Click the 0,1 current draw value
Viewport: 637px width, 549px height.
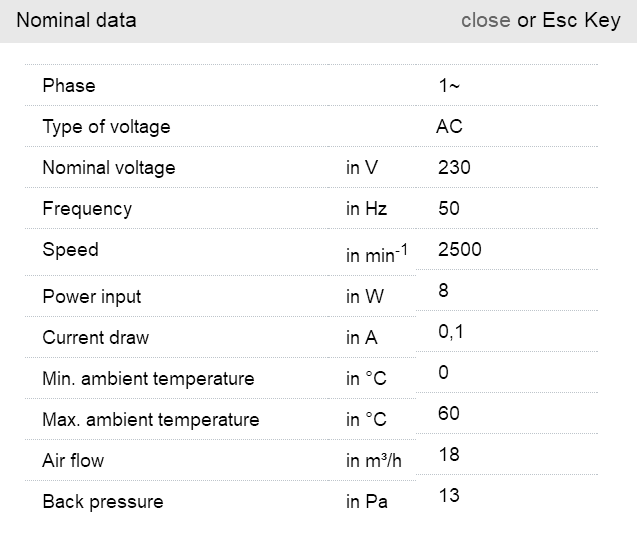coord(451,332)
